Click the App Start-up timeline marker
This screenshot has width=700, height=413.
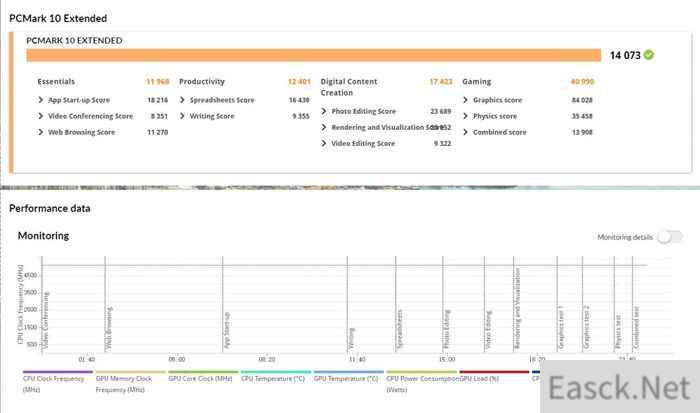pos(227,330)
